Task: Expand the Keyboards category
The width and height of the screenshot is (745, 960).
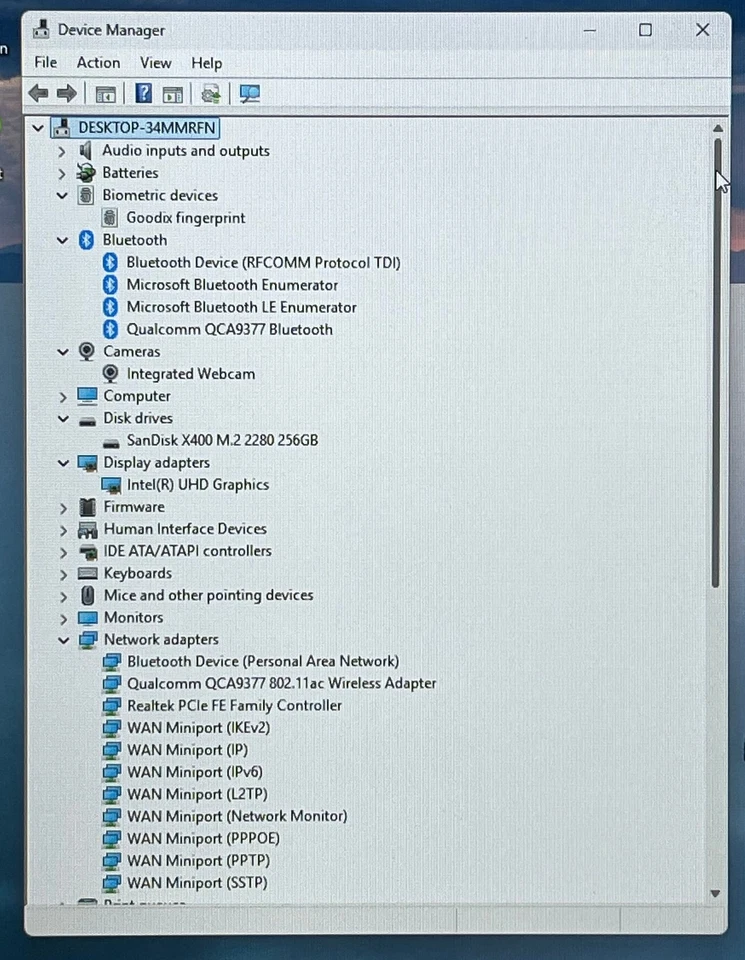Action: coord(63,574)
